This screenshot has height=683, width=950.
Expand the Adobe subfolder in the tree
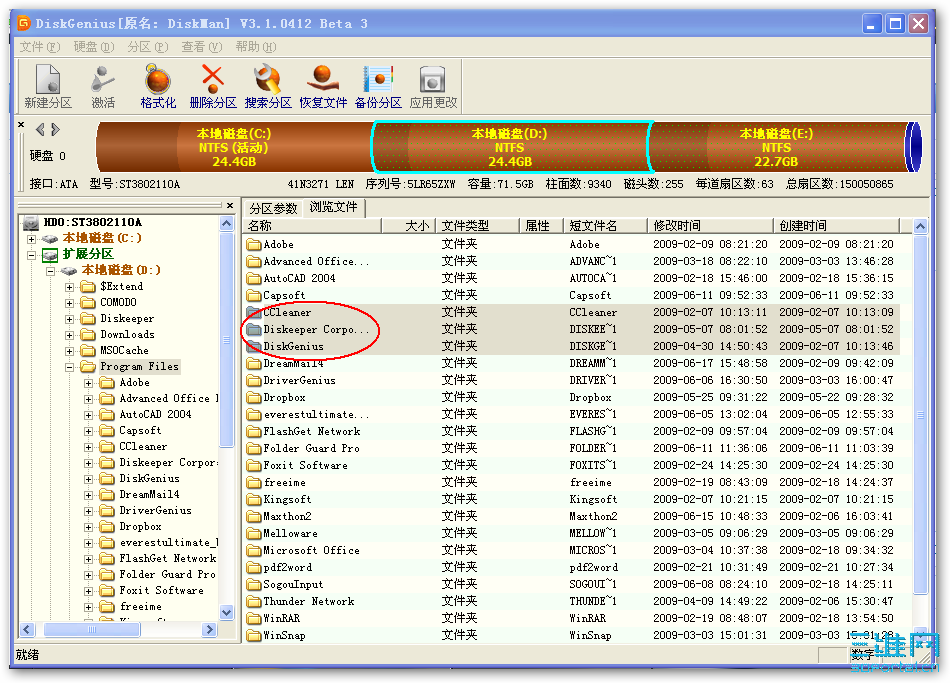point(88,383)
